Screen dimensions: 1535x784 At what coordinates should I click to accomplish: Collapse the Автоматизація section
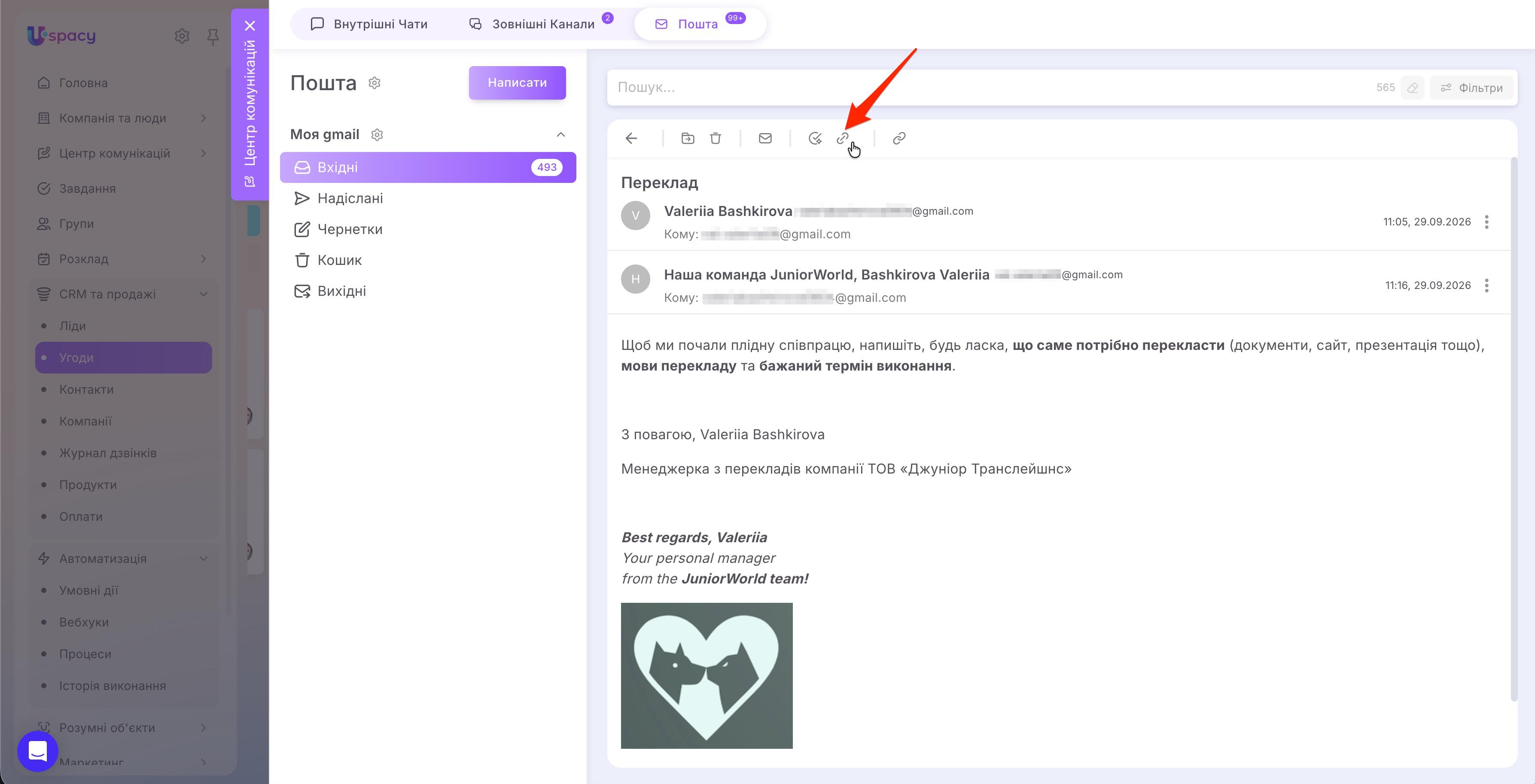coord(203,559)
